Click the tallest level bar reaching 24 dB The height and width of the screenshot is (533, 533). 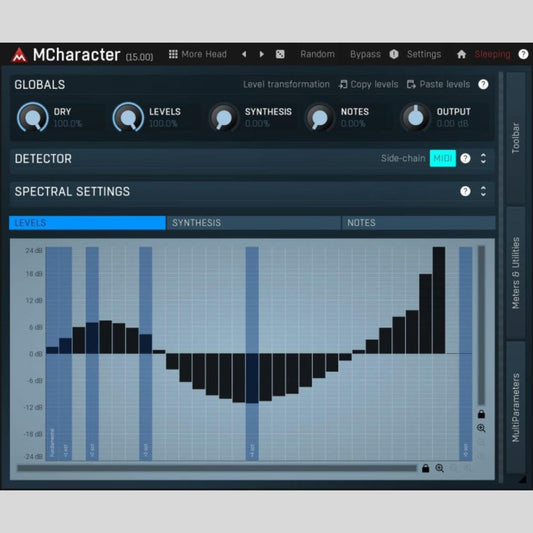439,300
